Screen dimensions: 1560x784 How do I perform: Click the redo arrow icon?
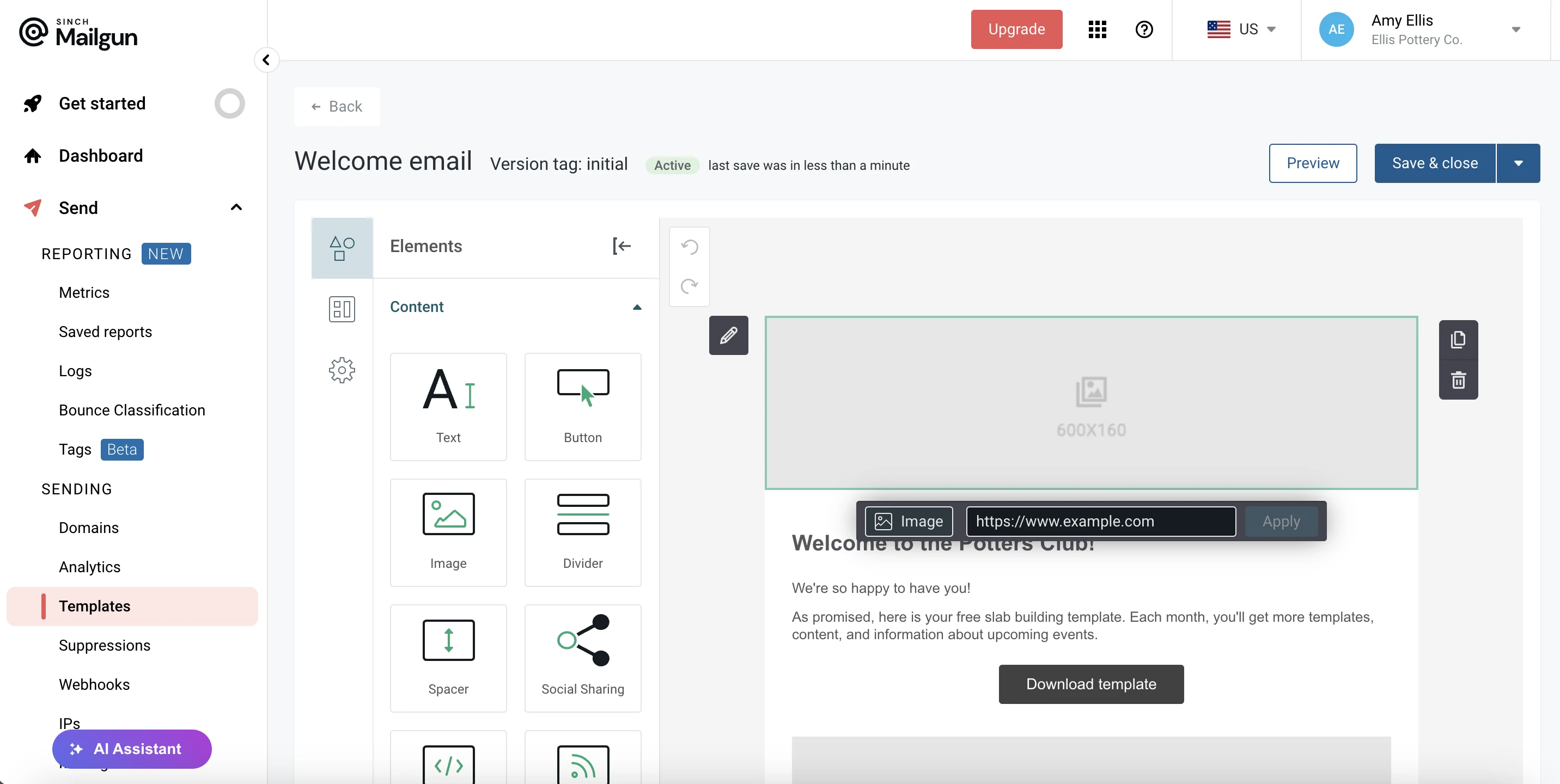tap(689, 286)
